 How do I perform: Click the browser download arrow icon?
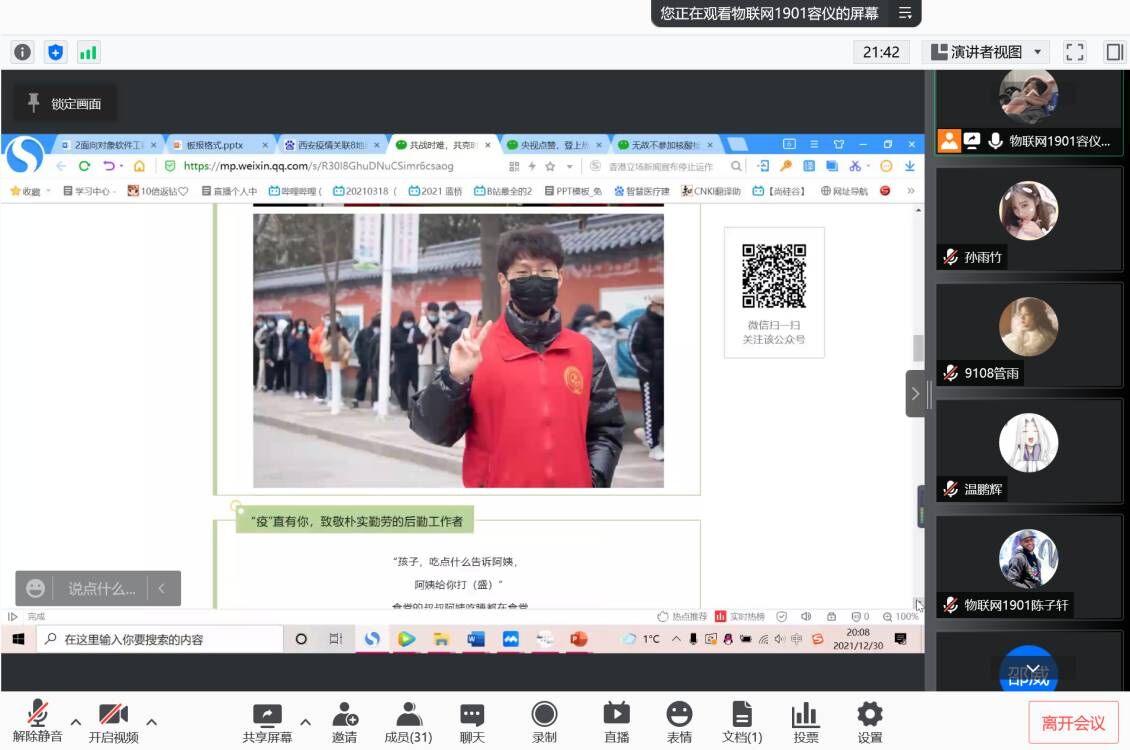pyautogui.click(x=909, y=166)
